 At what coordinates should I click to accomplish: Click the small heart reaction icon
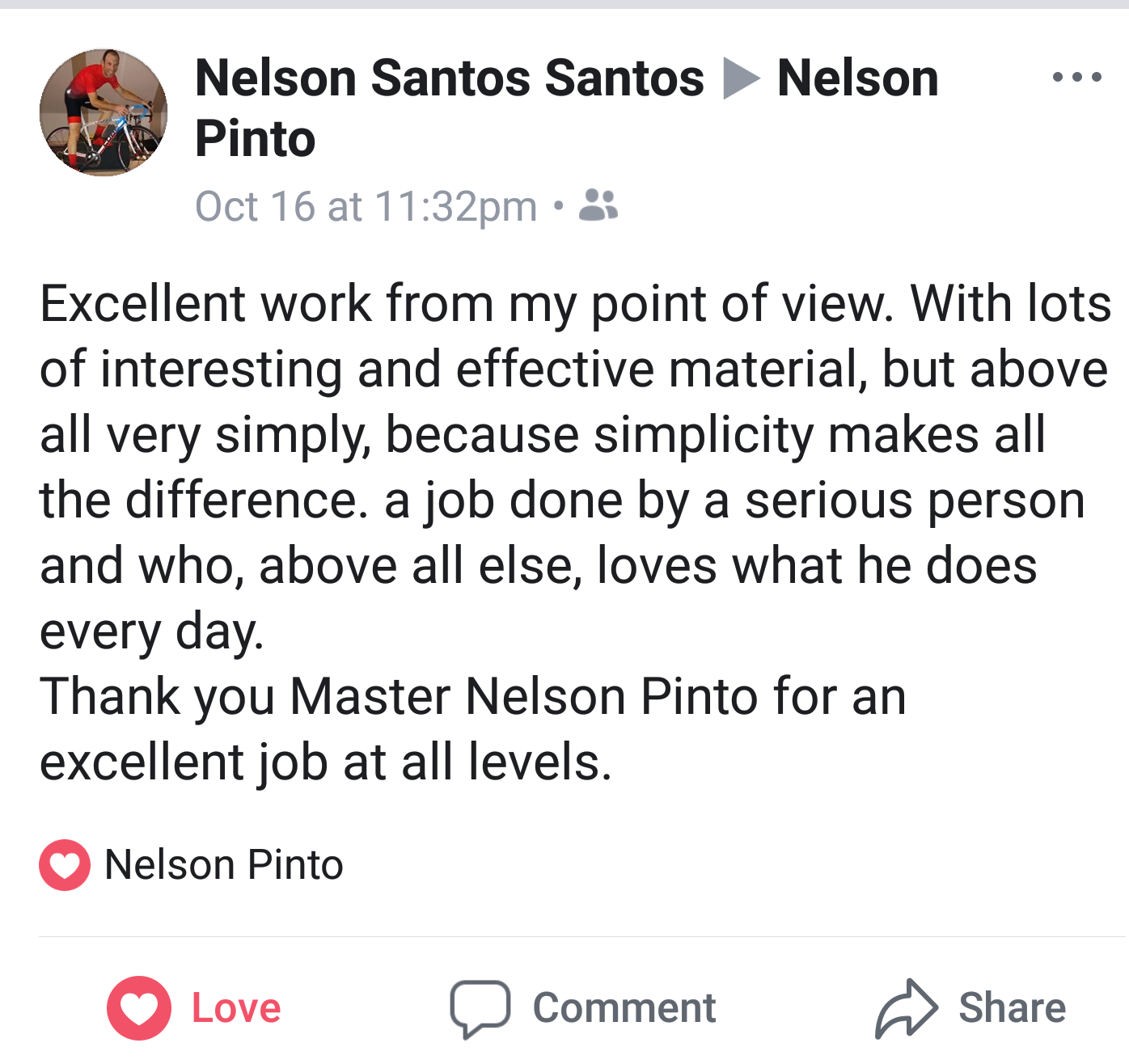[65, 865]
